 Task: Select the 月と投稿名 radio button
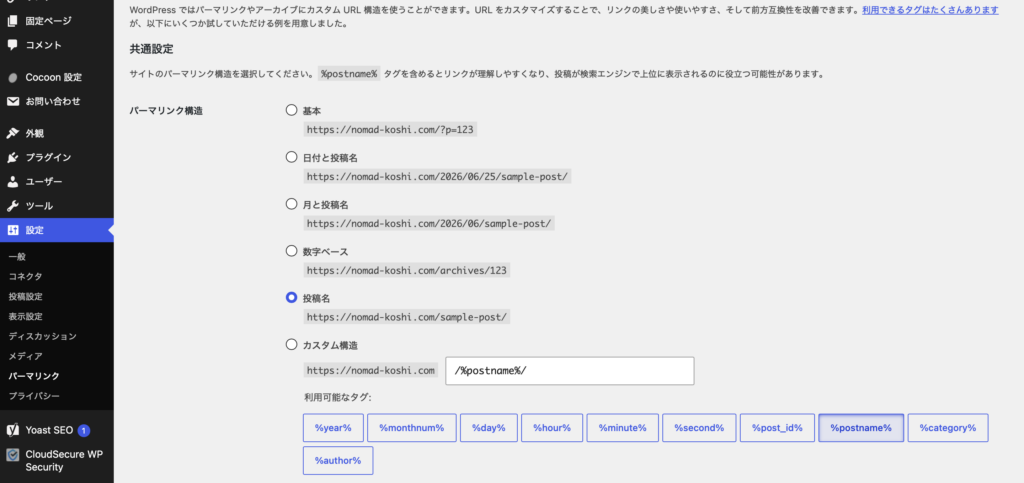291,204
